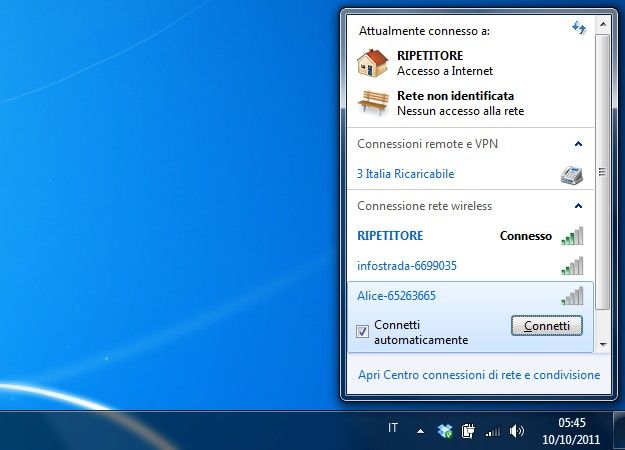Screen dimensions: 625x450
Task: Click the phone icon beside 3 Italia Ricaricabile
Action: pos(572,175)
